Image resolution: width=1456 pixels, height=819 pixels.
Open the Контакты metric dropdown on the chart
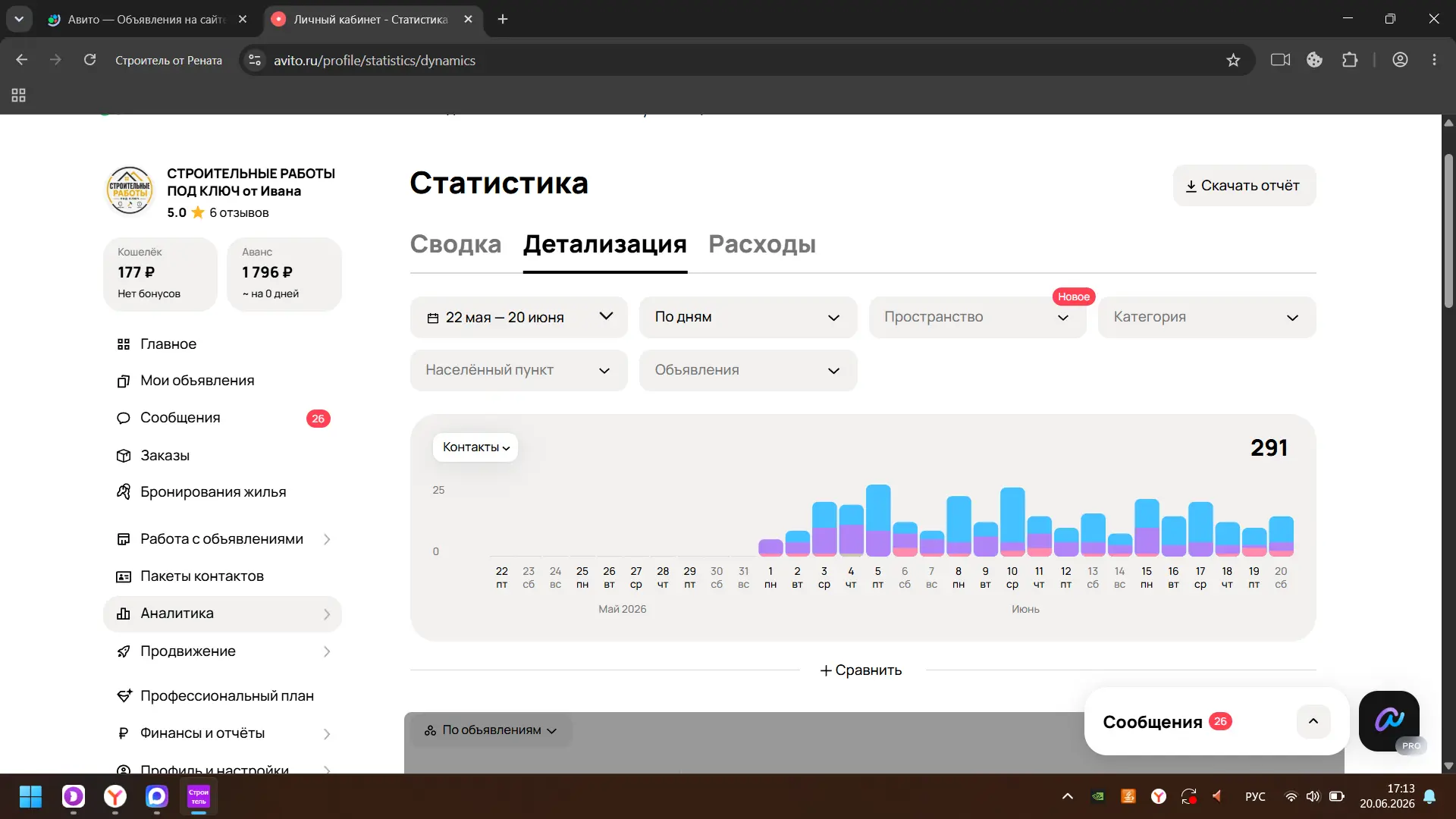click(475, 447)
